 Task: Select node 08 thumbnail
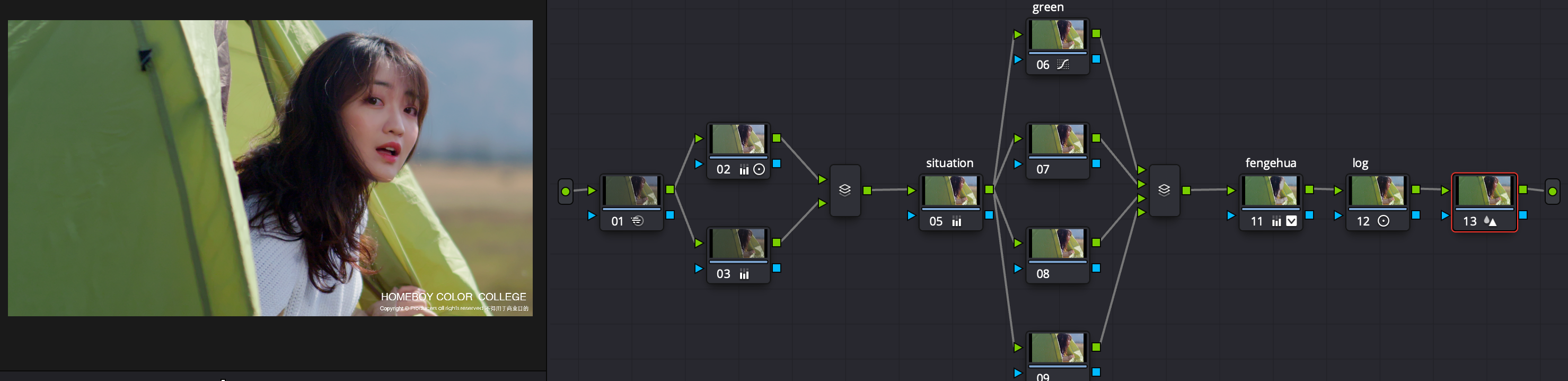click(x=1058, y=244)
